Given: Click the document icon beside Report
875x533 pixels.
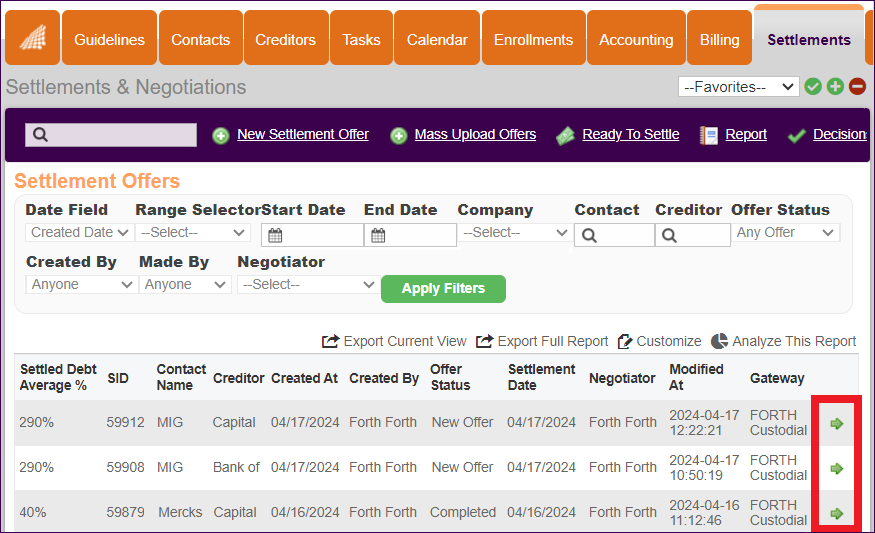Looking at the screenshot, I should point(709,136).
